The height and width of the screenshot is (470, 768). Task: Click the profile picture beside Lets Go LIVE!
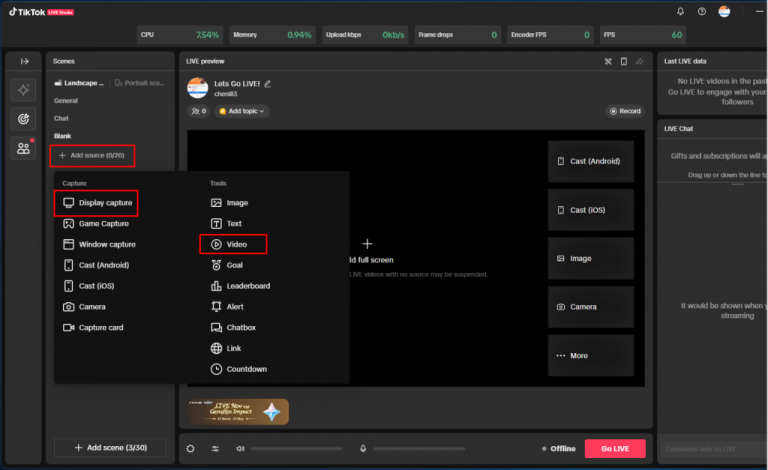[198, 88]
